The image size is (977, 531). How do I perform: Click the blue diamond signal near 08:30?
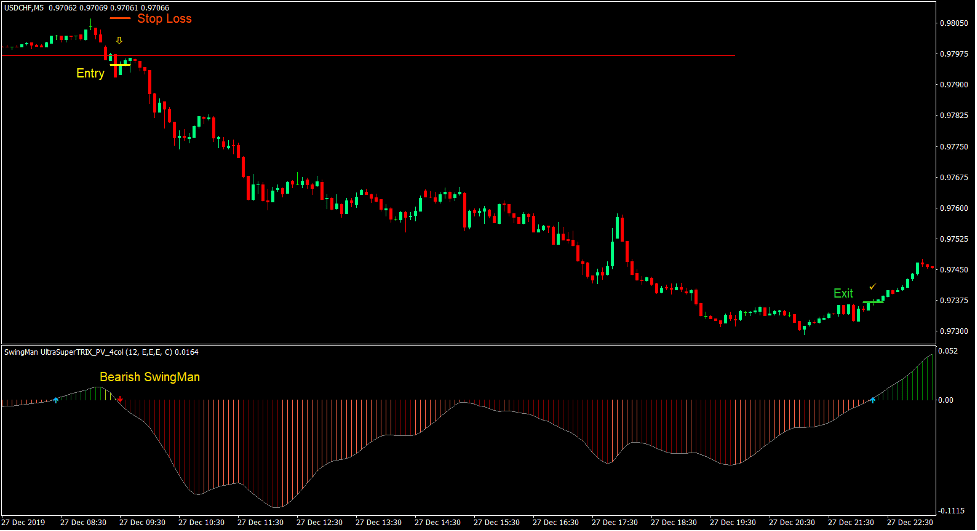[56, 399]
